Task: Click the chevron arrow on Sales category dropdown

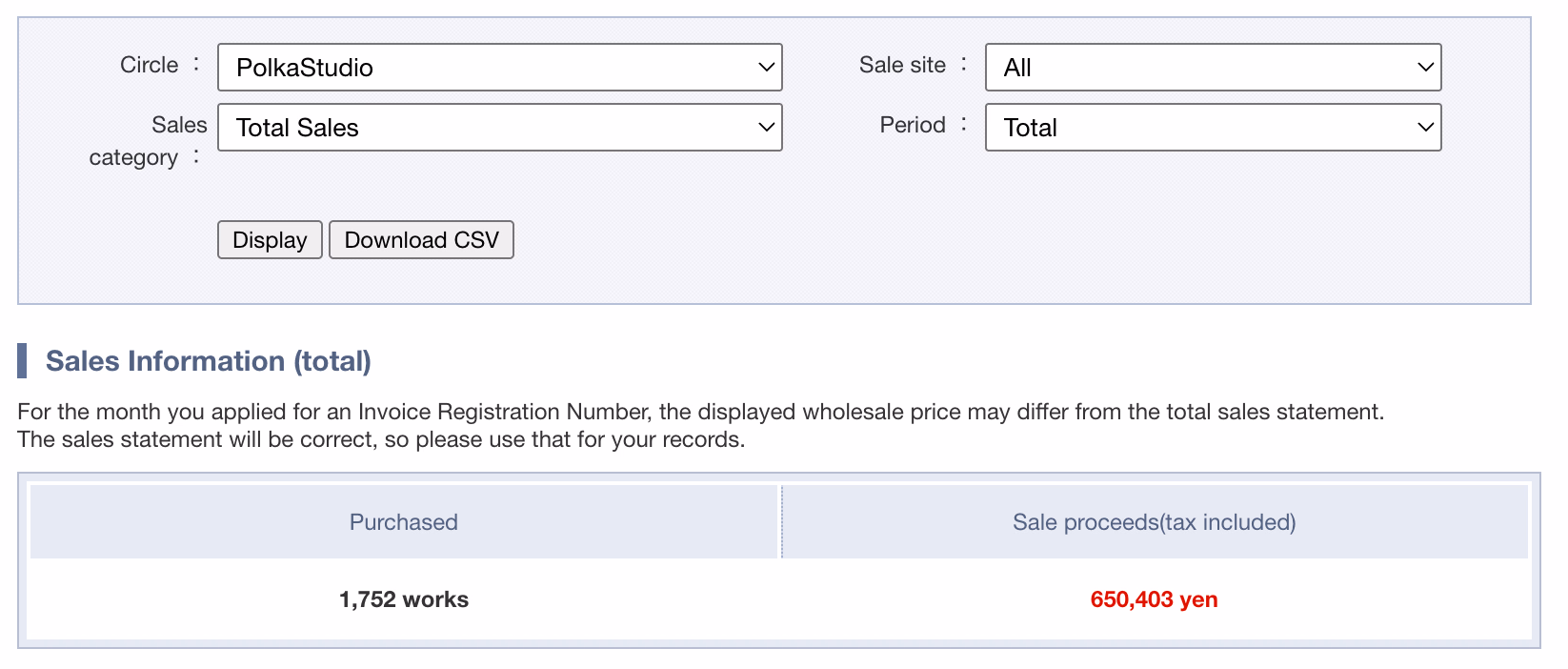Action: coord(766,128)
